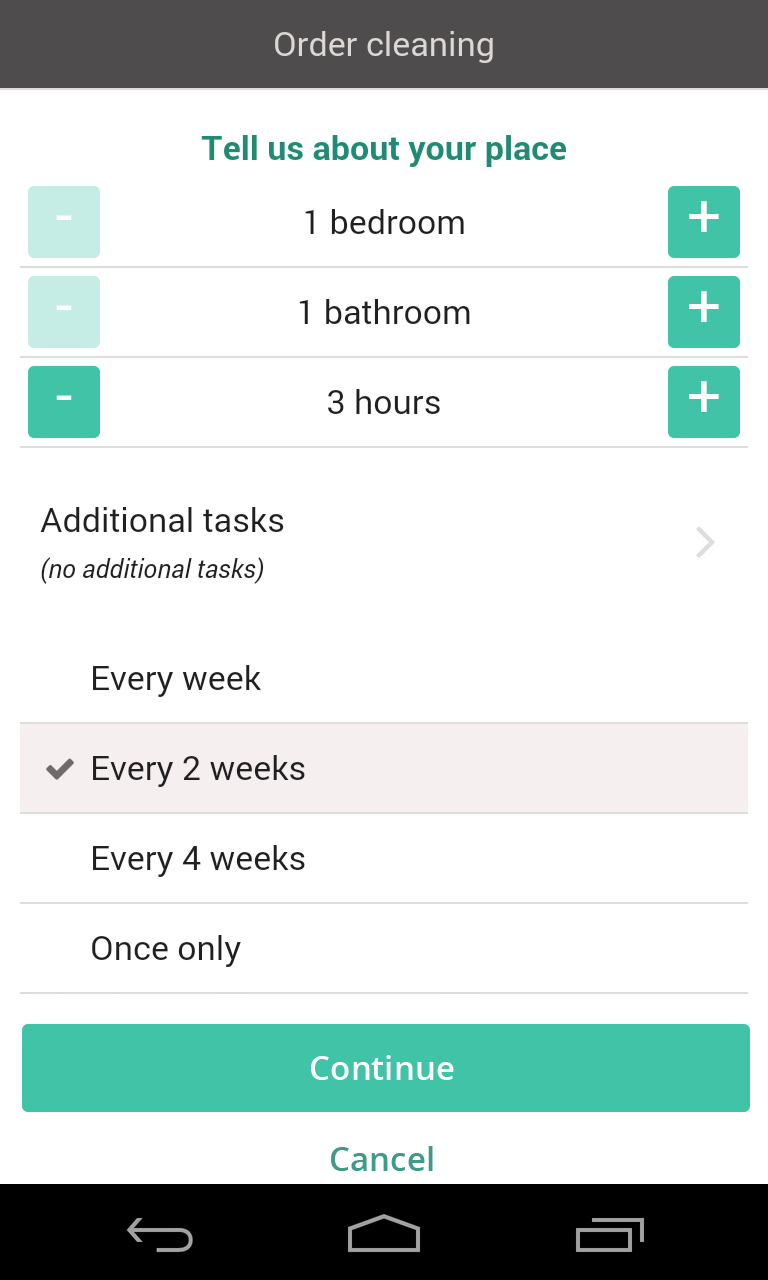Click the checkmark beside Every 2 weeks
Image resolution: width=768 pixels, height=1280 pixels.
pyautogui.click(x=61, y=769)
